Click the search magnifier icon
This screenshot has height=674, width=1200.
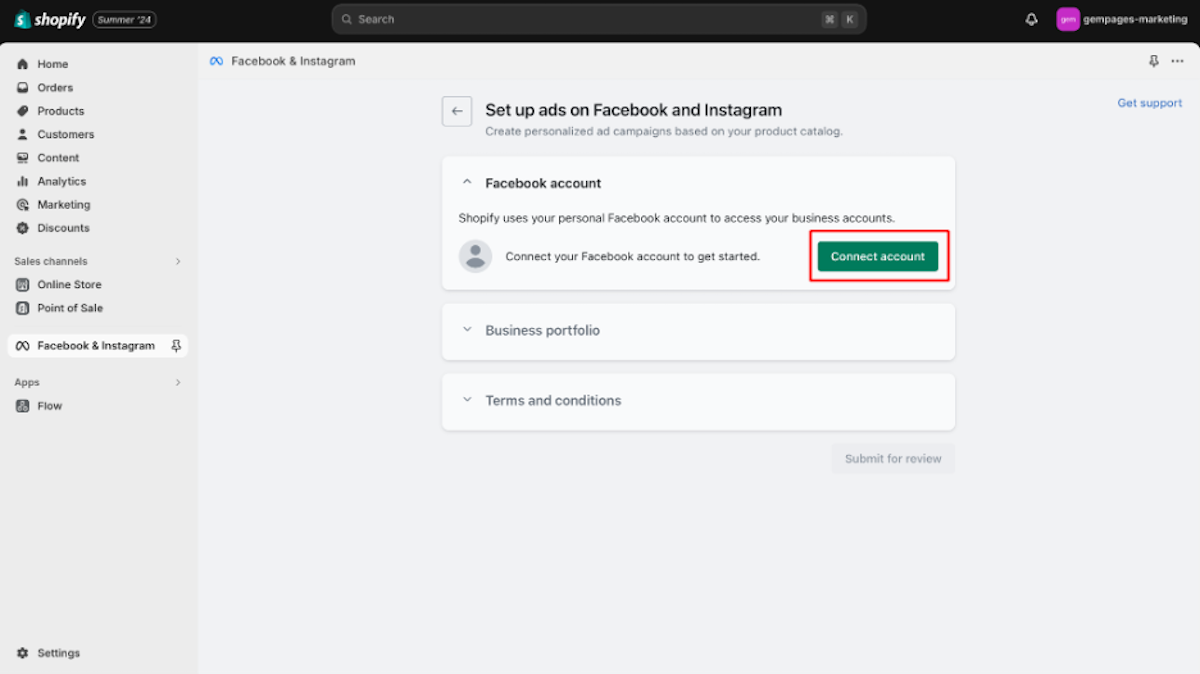pos(347,19)
